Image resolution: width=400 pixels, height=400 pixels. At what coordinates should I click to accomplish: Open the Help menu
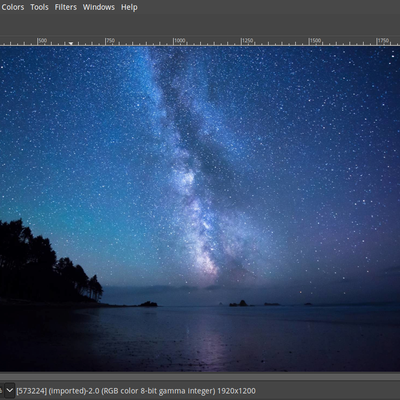[x=129, y=7]
